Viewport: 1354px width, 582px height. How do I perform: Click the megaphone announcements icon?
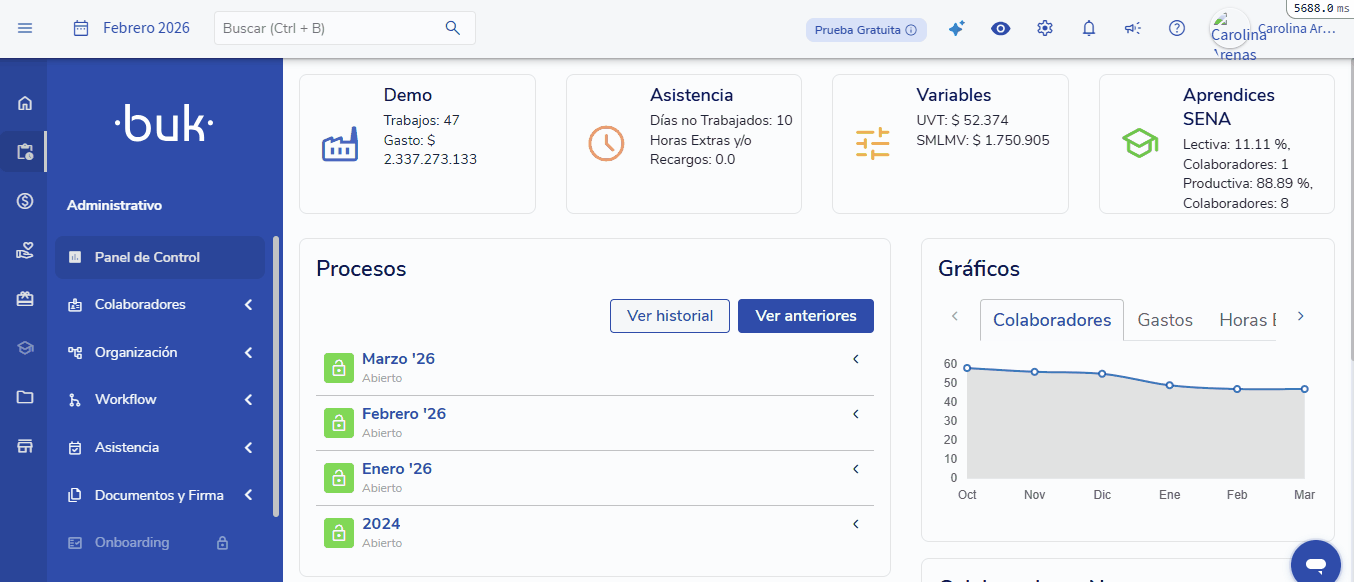1132,29
